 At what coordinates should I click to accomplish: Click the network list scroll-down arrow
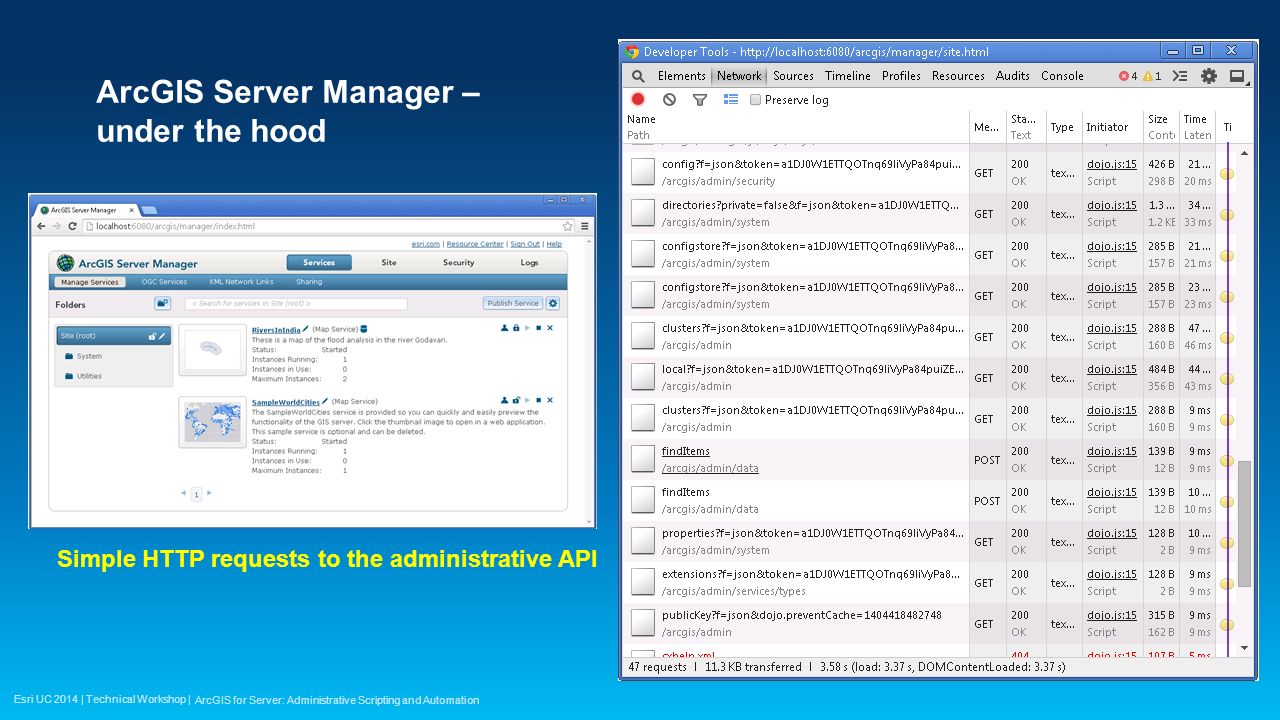tap(1245, 648)
